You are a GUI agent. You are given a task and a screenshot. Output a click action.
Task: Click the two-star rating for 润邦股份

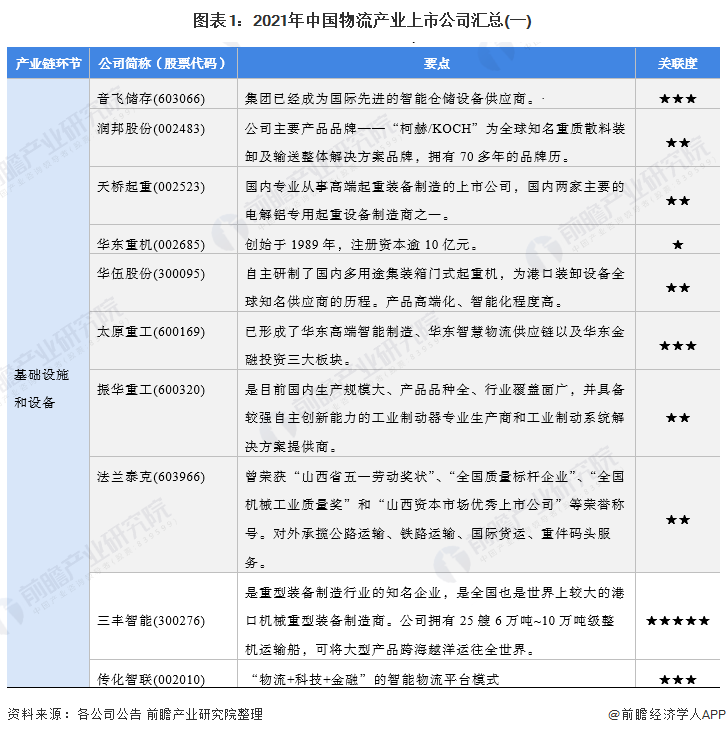point(678,142)
